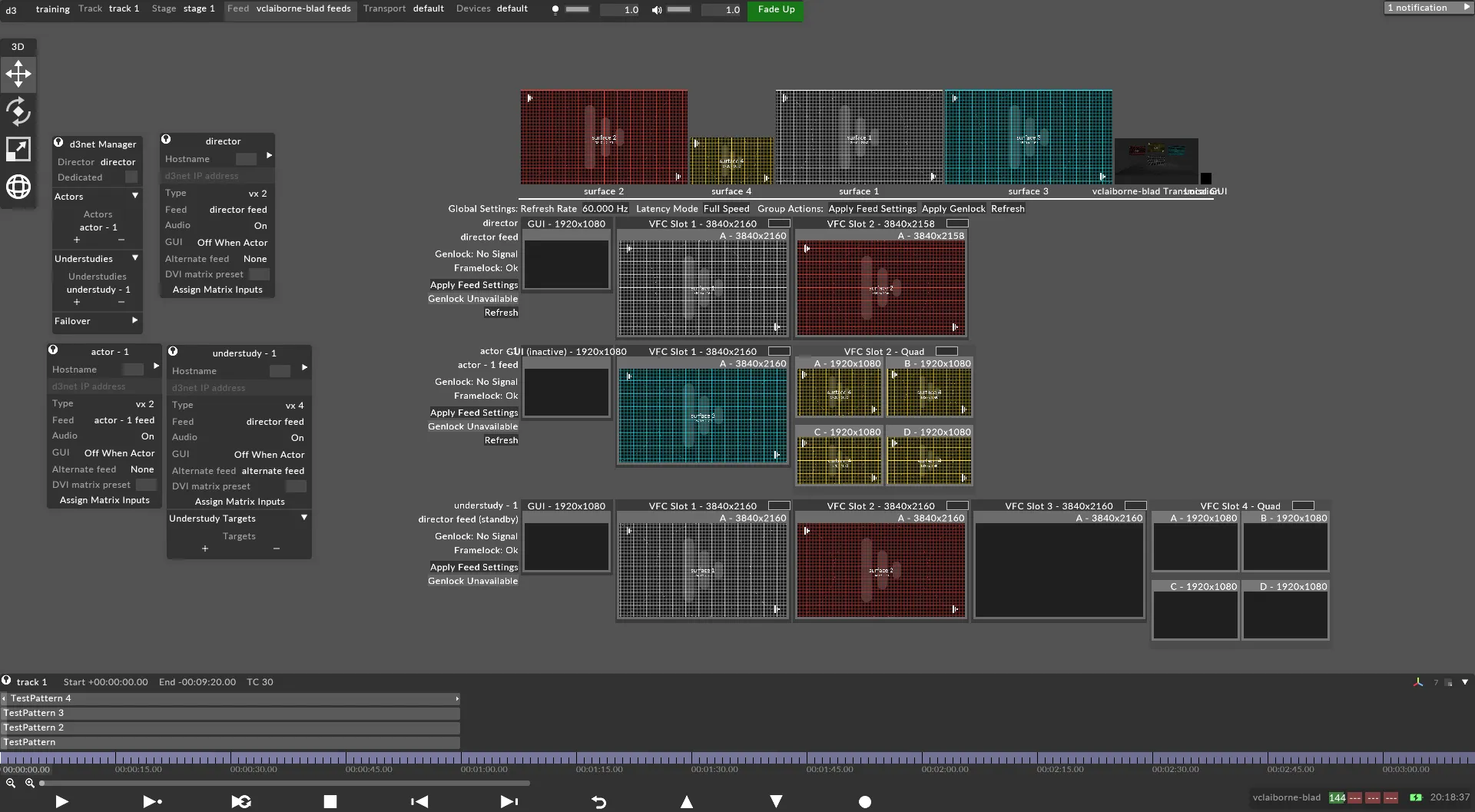Adjust the master volume slider in top bar
The image size is (1475, 812).
tap(678, 10)
